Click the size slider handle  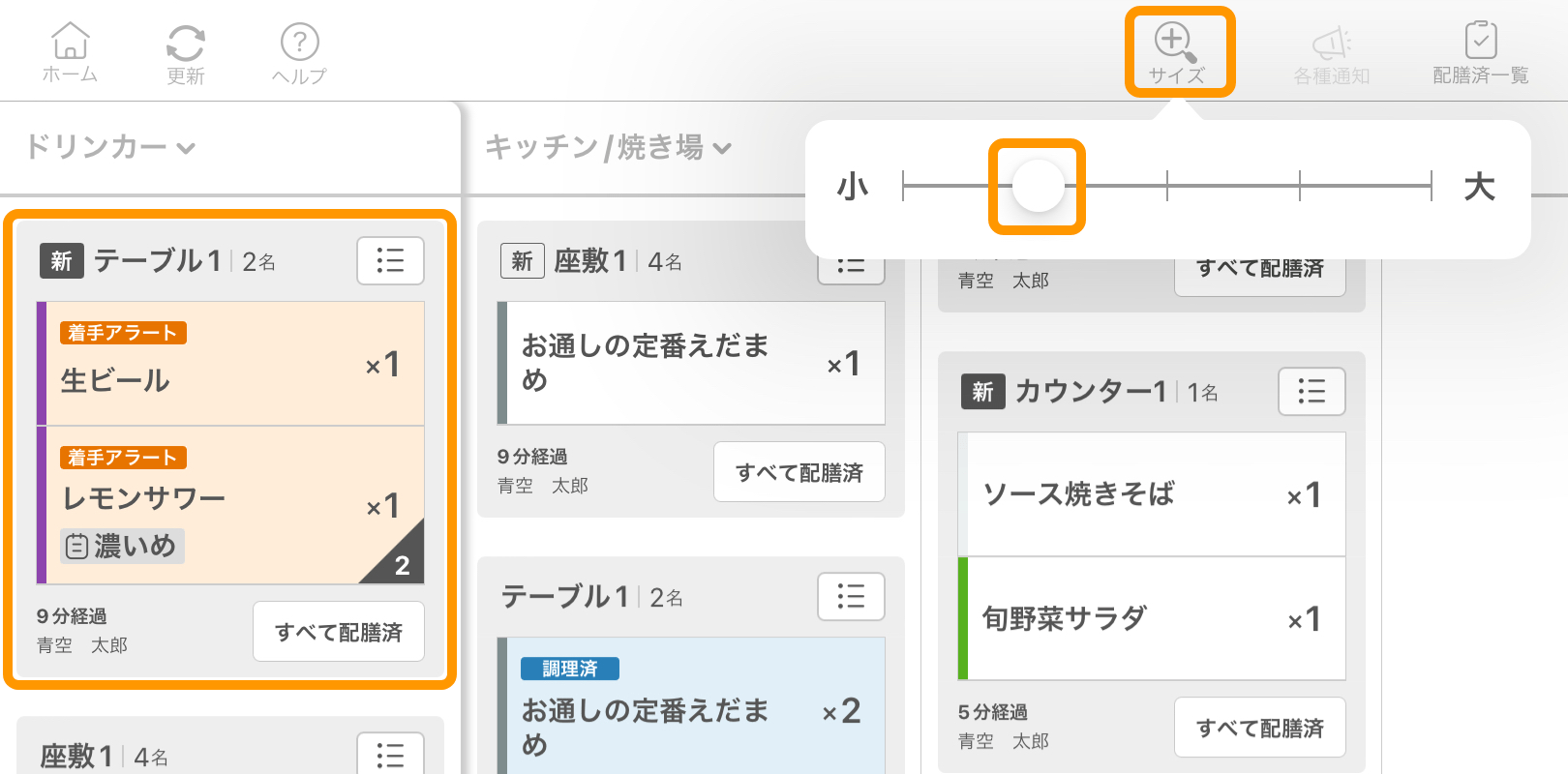1038,186
